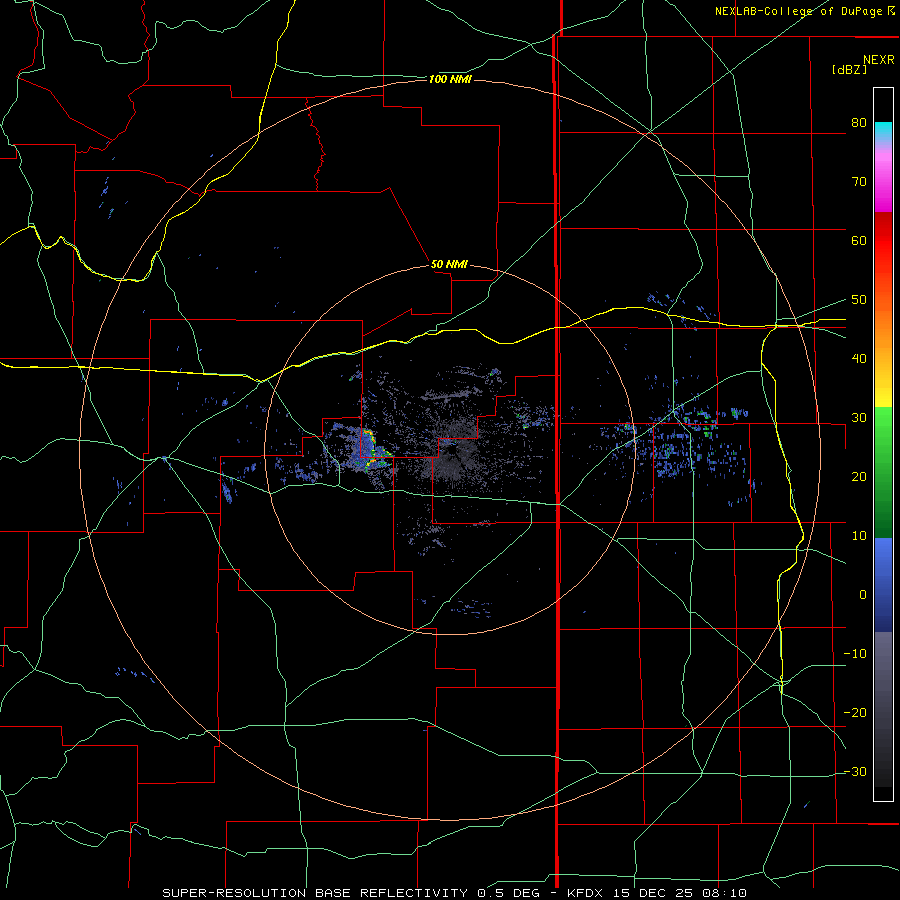This screenshot has height=900, width=900.
Task: Click the 100 NMI range ring label
Action: (450, 79)
